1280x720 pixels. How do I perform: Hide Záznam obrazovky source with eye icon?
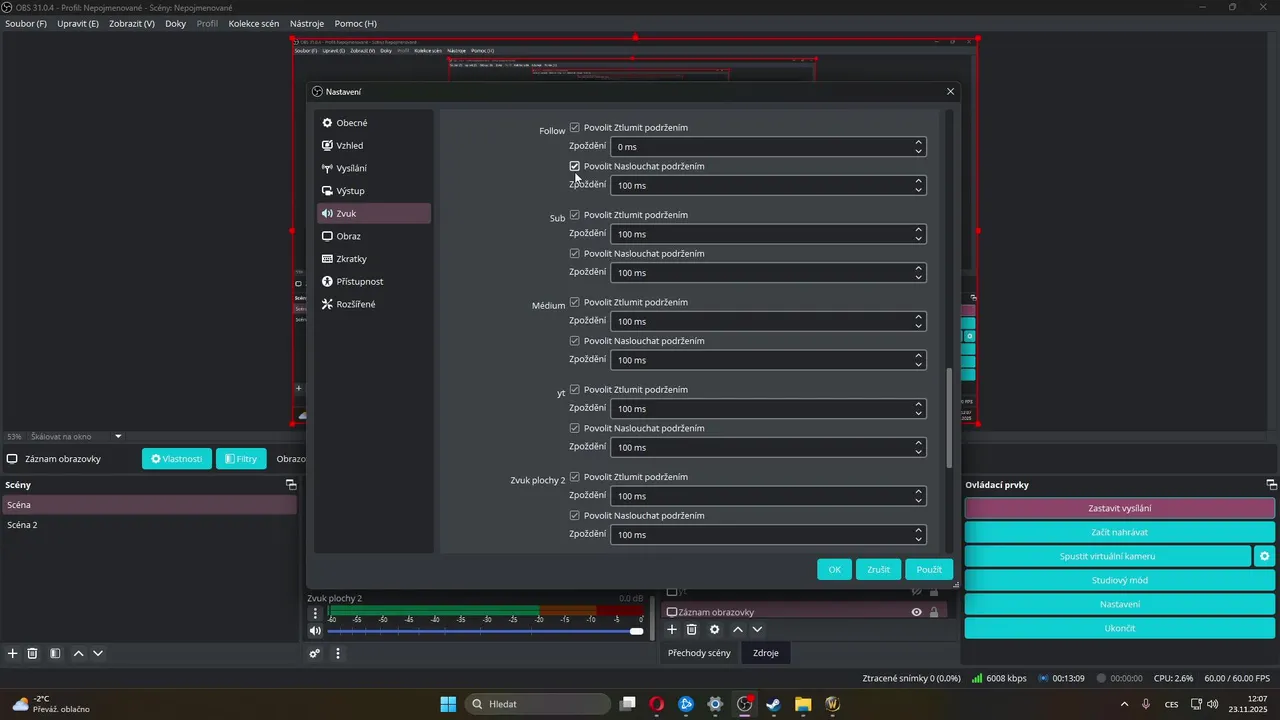click(916, 612)
